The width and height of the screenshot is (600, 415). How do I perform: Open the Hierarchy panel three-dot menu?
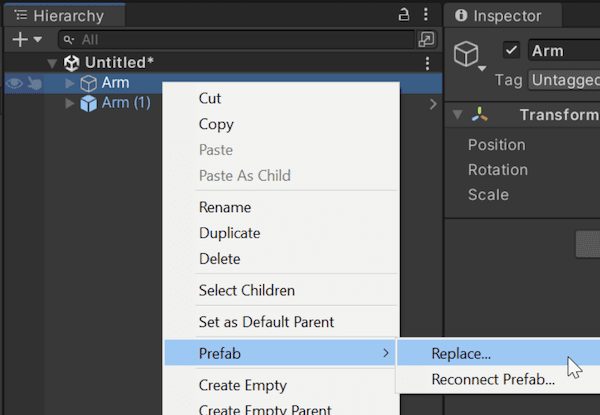click(x=426, y=15)
